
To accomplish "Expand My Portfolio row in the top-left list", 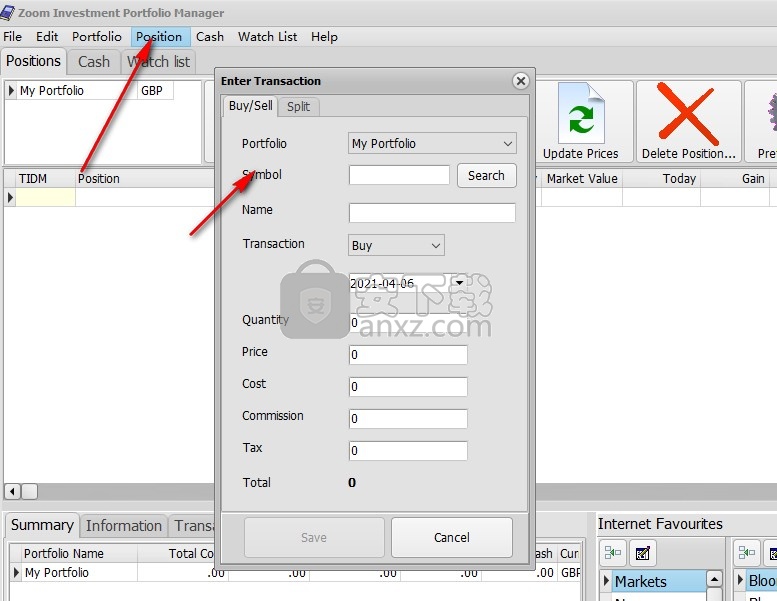I will (x=11, y=91).
